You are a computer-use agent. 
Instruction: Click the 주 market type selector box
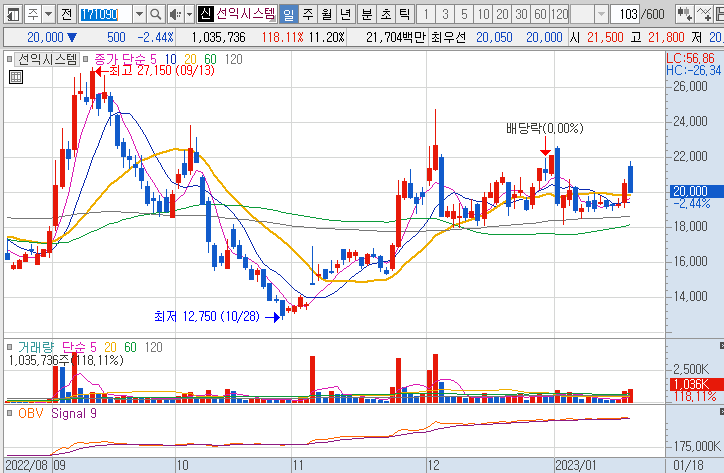[33, 14]
